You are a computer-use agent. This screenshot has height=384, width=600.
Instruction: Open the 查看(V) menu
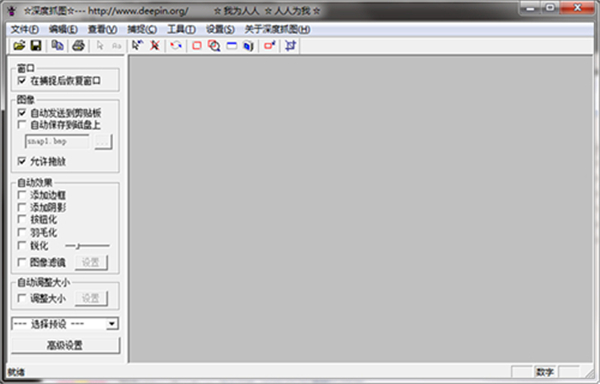coord(103,29)
